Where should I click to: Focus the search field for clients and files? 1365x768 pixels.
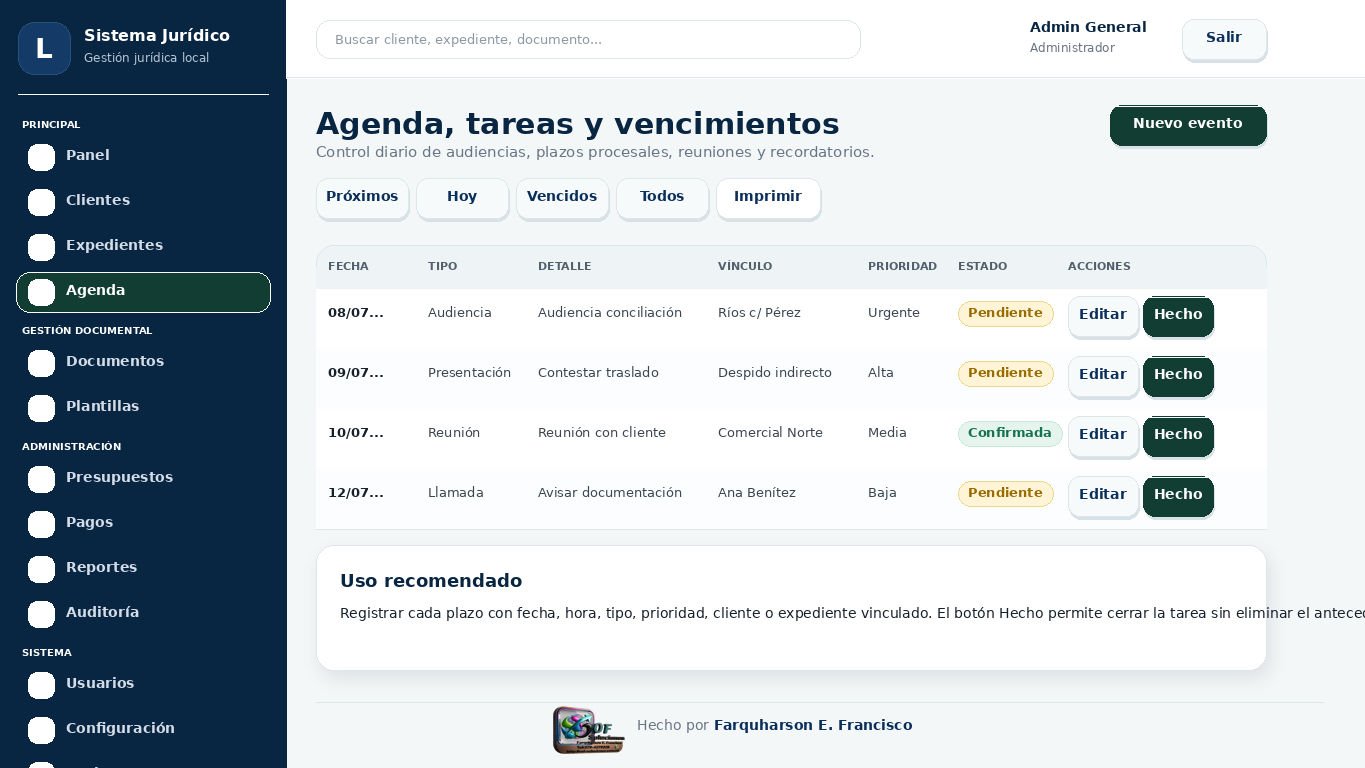pyautogui.click(x=588, y=40)
